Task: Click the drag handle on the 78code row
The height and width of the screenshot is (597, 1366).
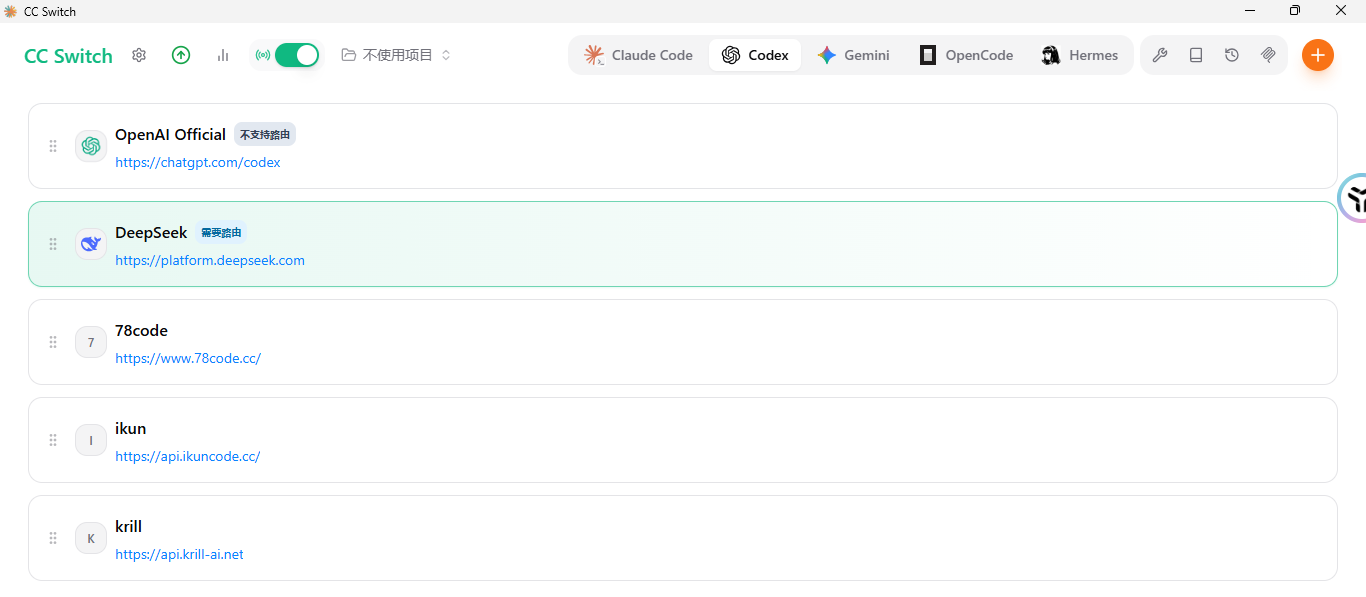Action: coord(53,342)
